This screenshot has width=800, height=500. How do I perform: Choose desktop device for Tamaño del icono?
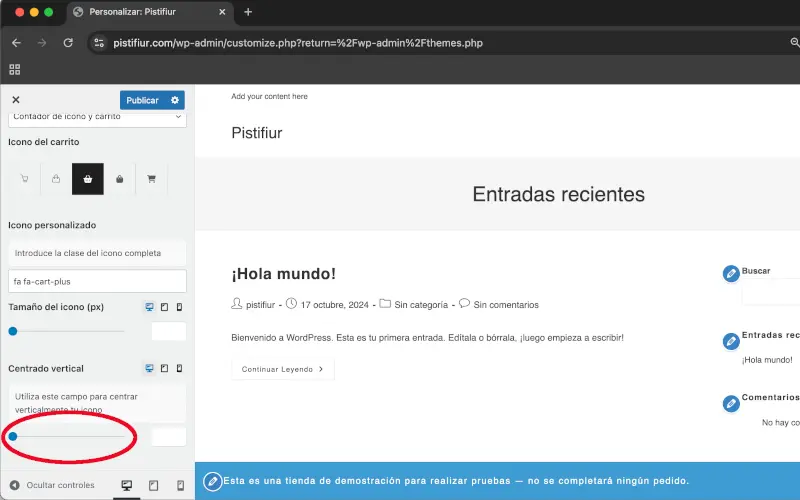coord(149,307)
